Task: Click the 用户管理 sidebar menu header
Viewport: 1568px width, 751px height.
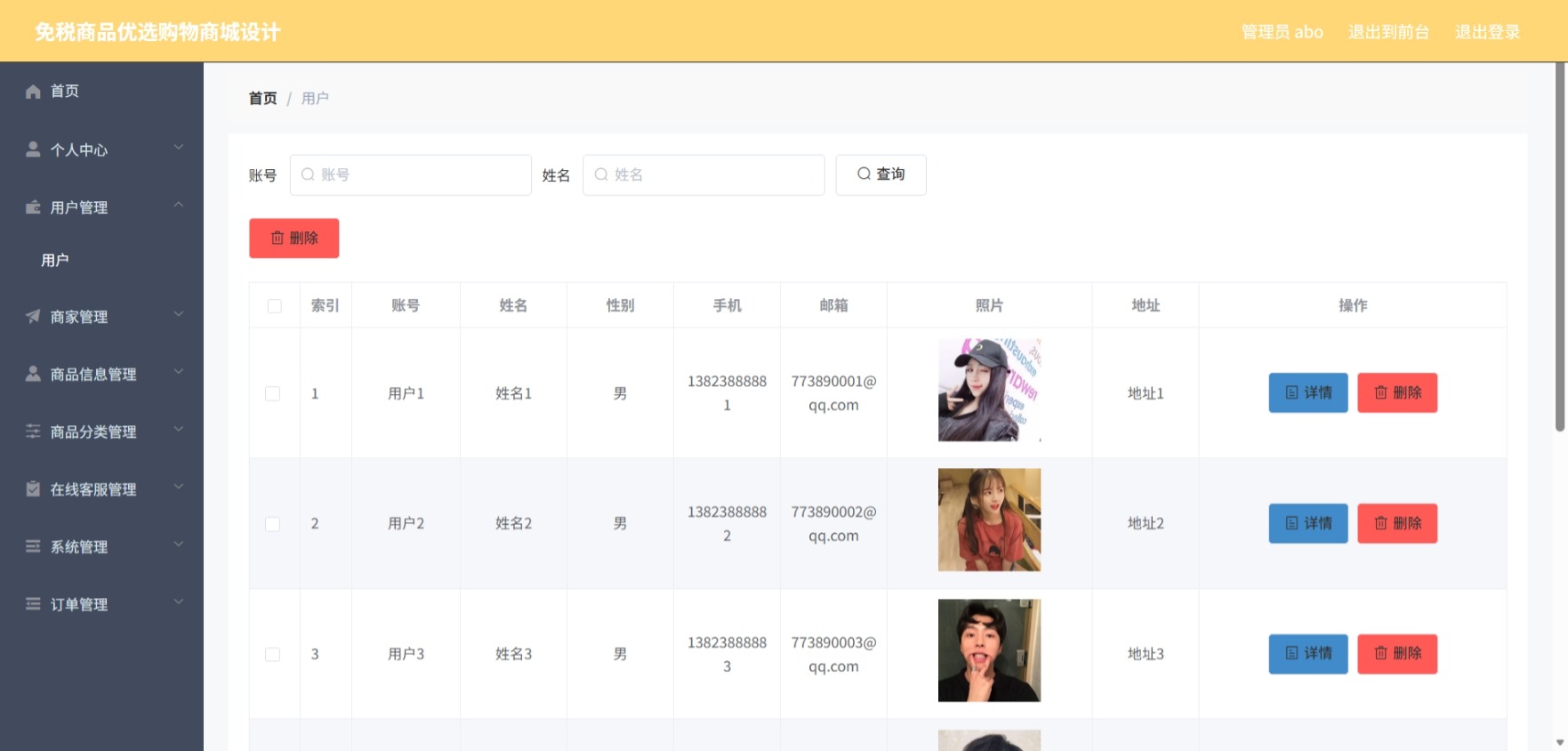Action: pyautogui.click(x=101, y=207)
